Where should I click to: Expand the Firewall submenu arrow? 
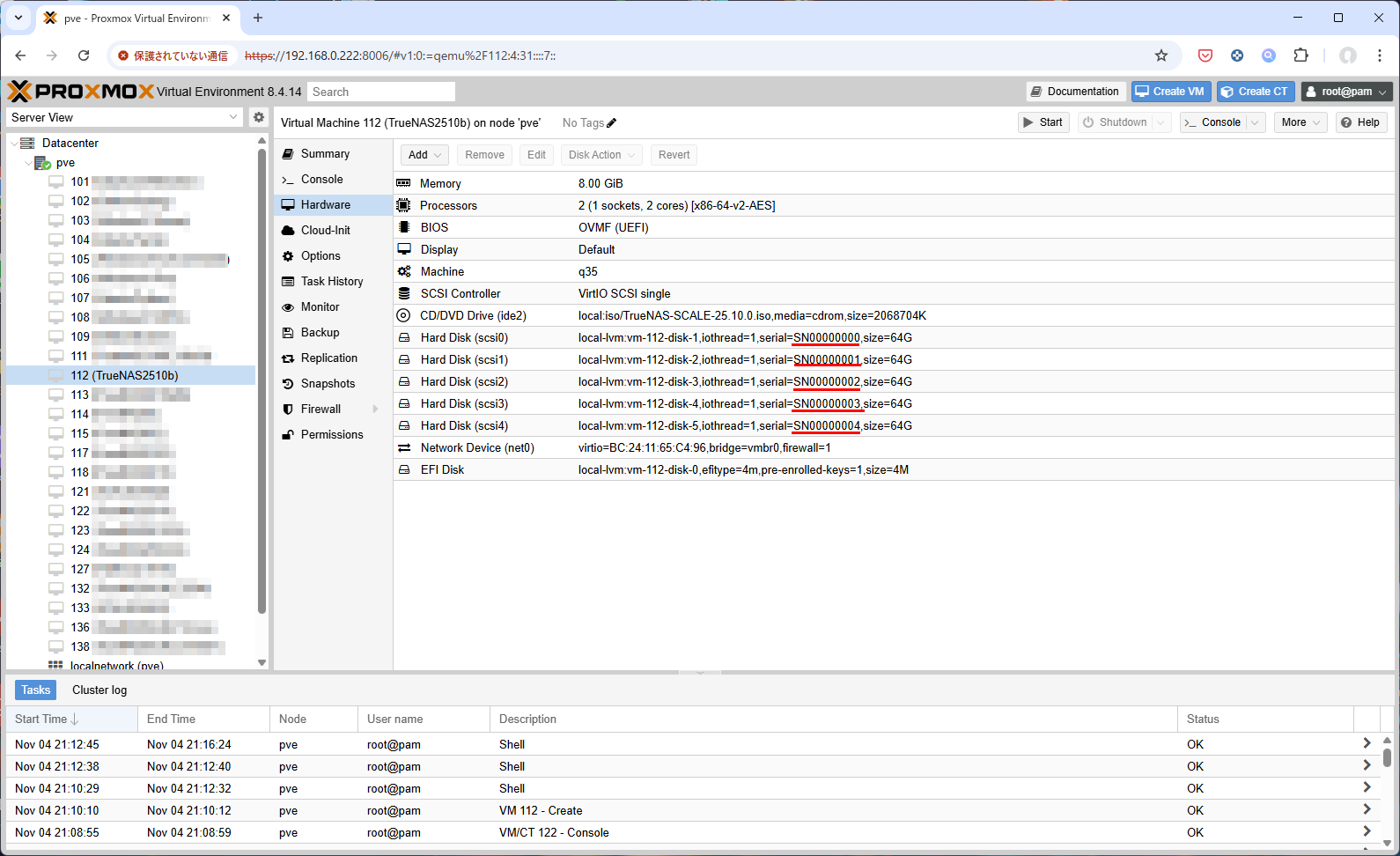click(376, 410)
